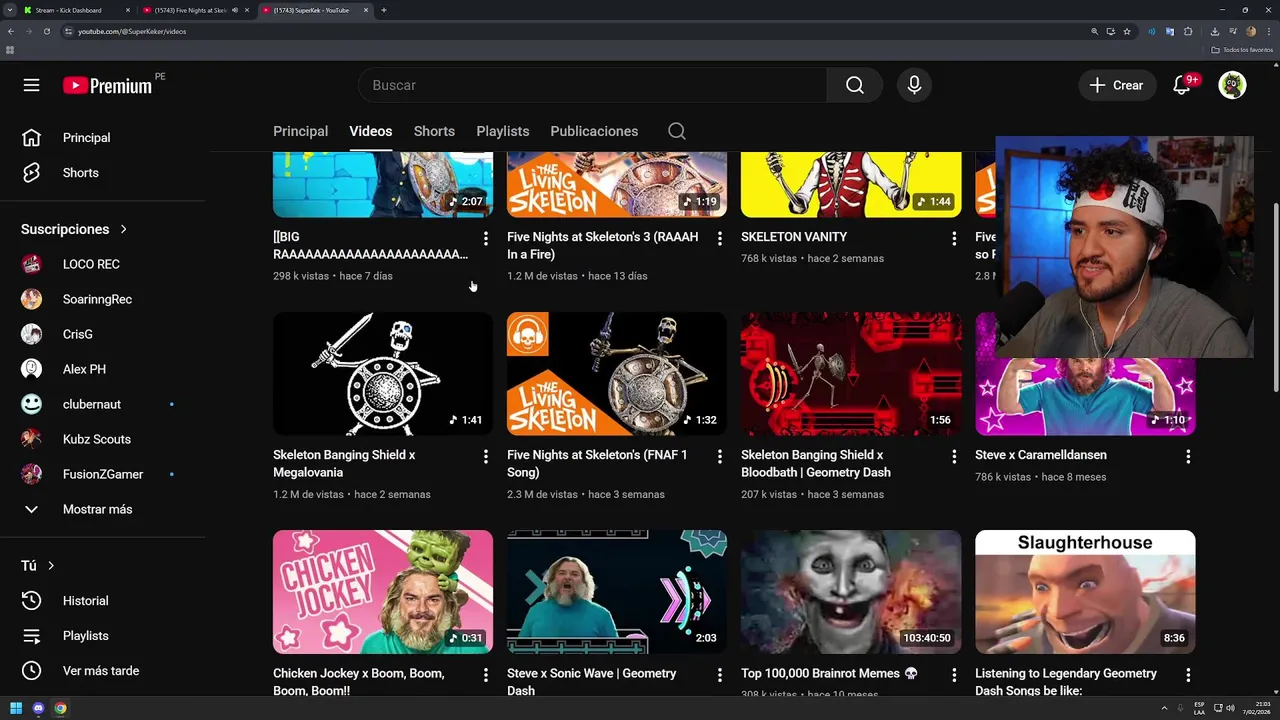Click the Historial clock icon

[x=32, y=601]
